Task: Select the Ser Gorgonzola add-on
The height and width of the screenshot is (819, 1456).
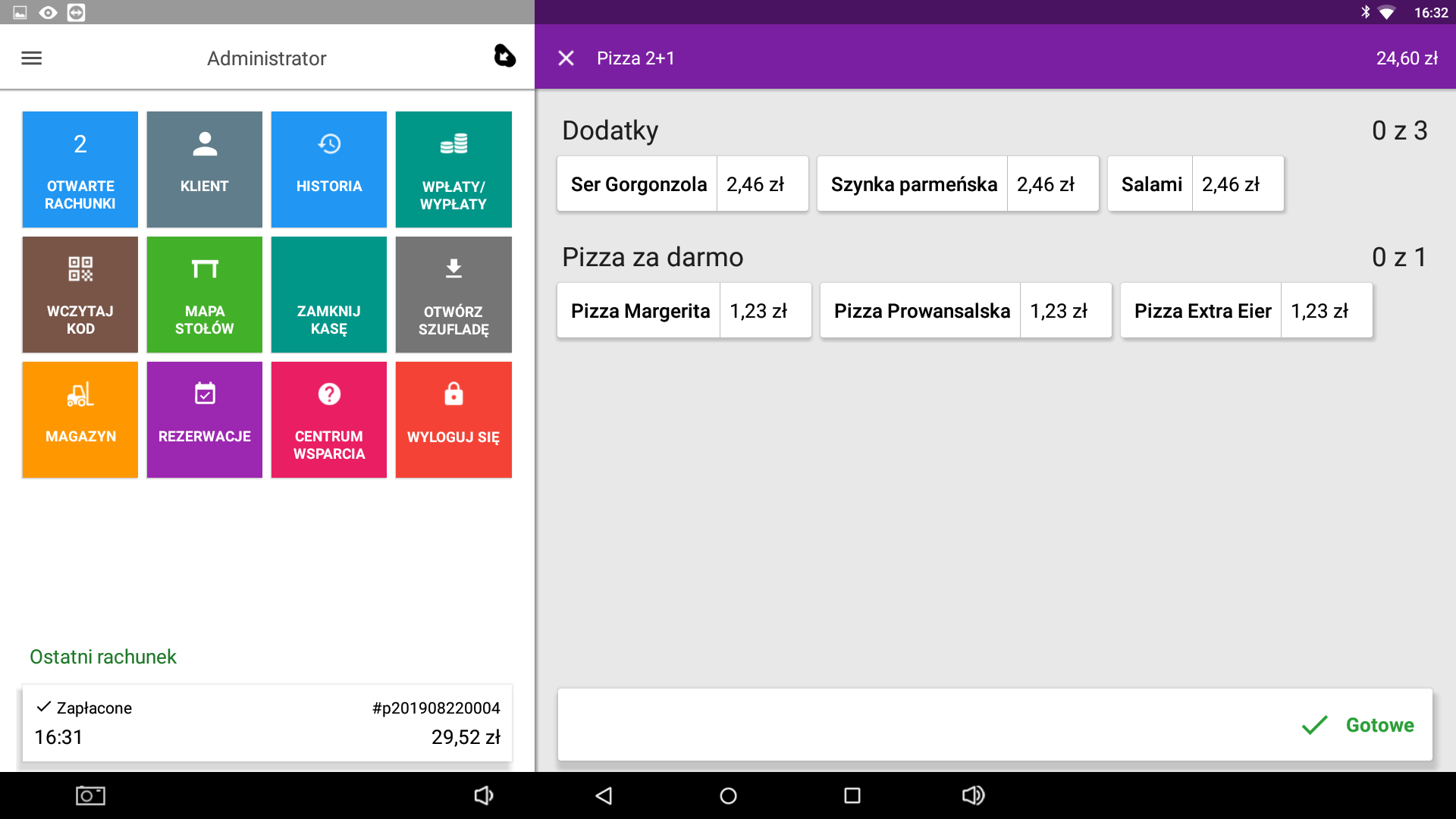Action: pyautogui.click(x=682, y=184)
